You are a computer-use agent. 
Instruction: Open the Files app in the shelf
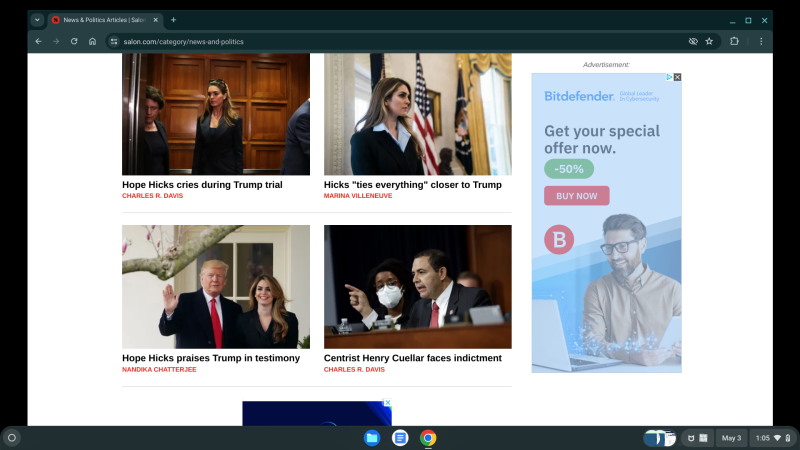click(372, 438)
